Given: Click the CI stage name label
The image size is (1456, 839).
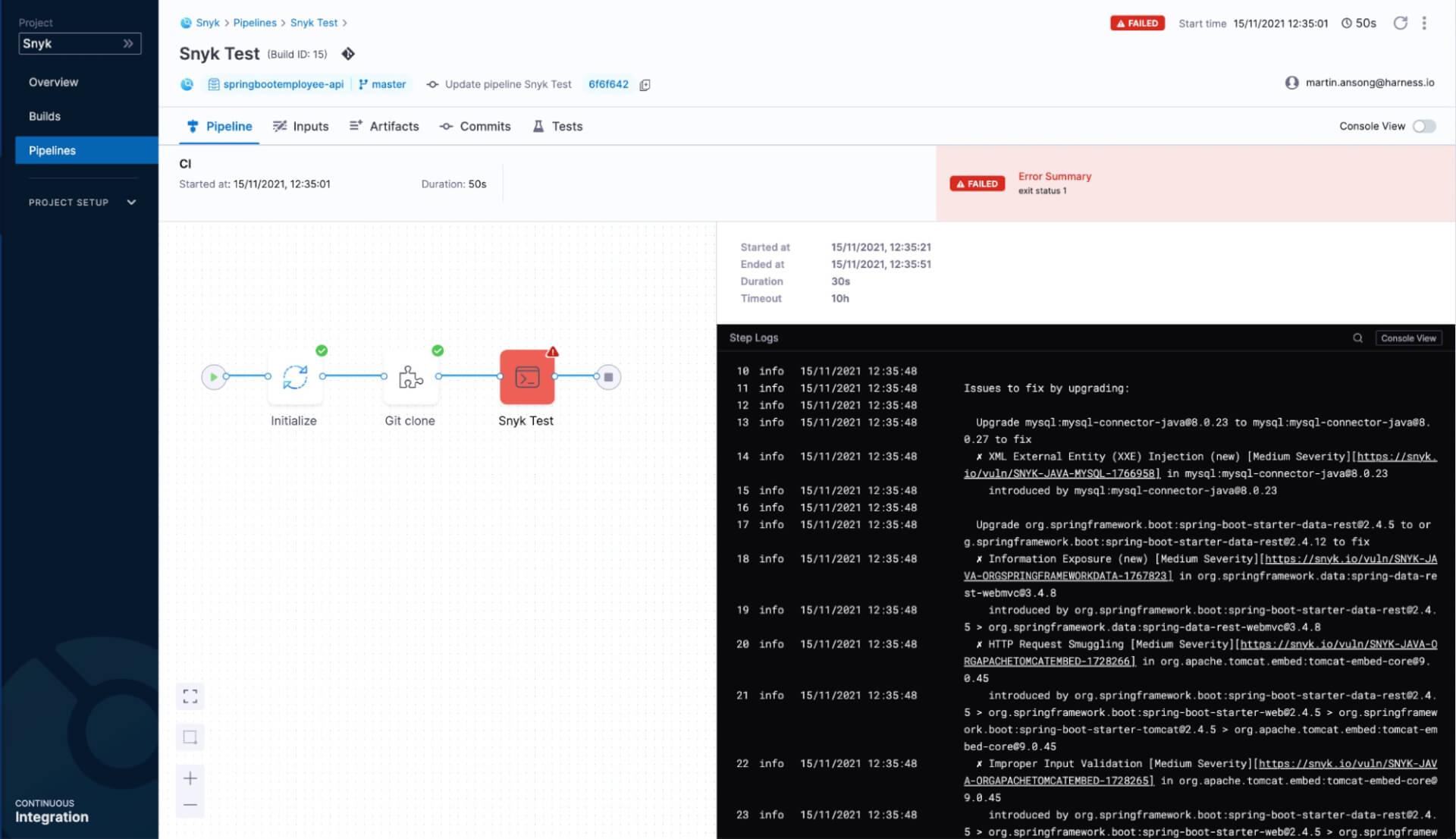Looking at the screenshot, I should (x=185, y=164).
